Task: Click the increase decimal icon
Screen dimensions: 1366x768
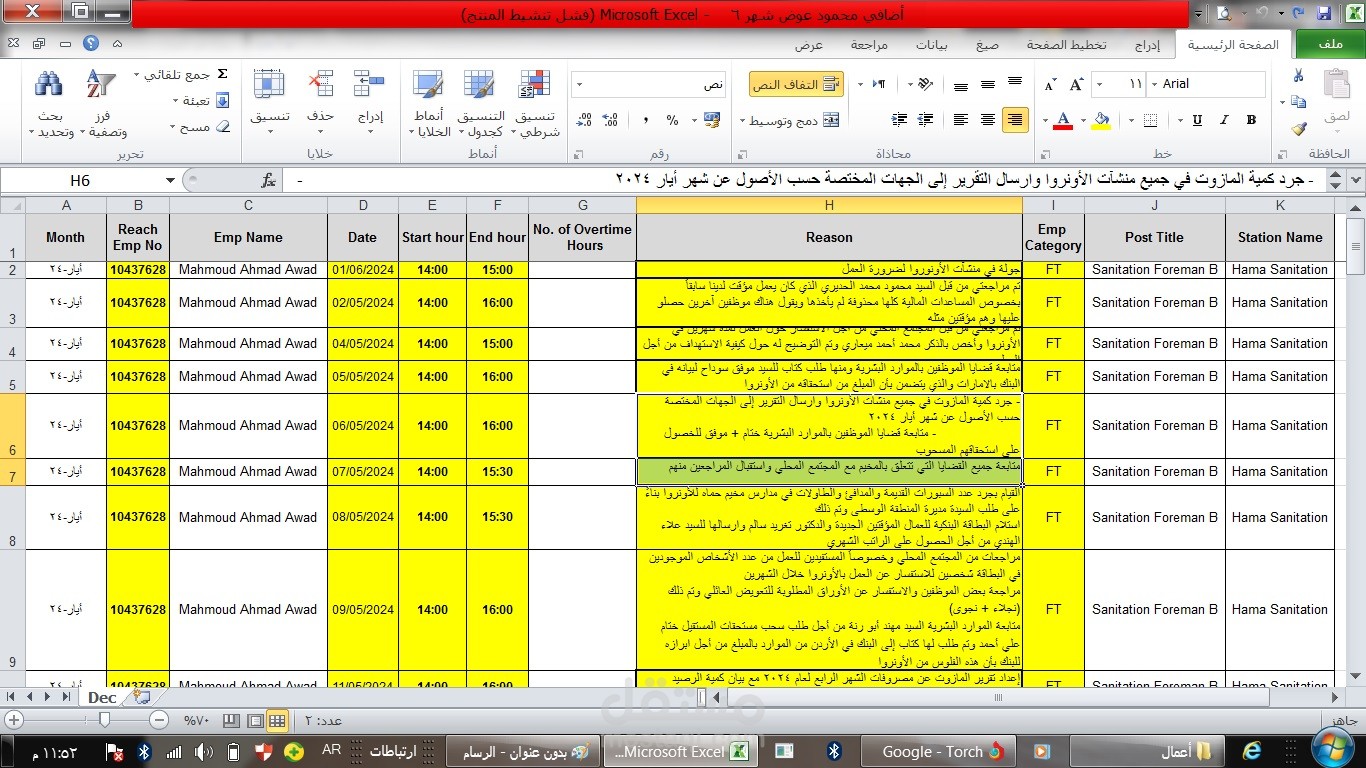Action: coord(609,120)
